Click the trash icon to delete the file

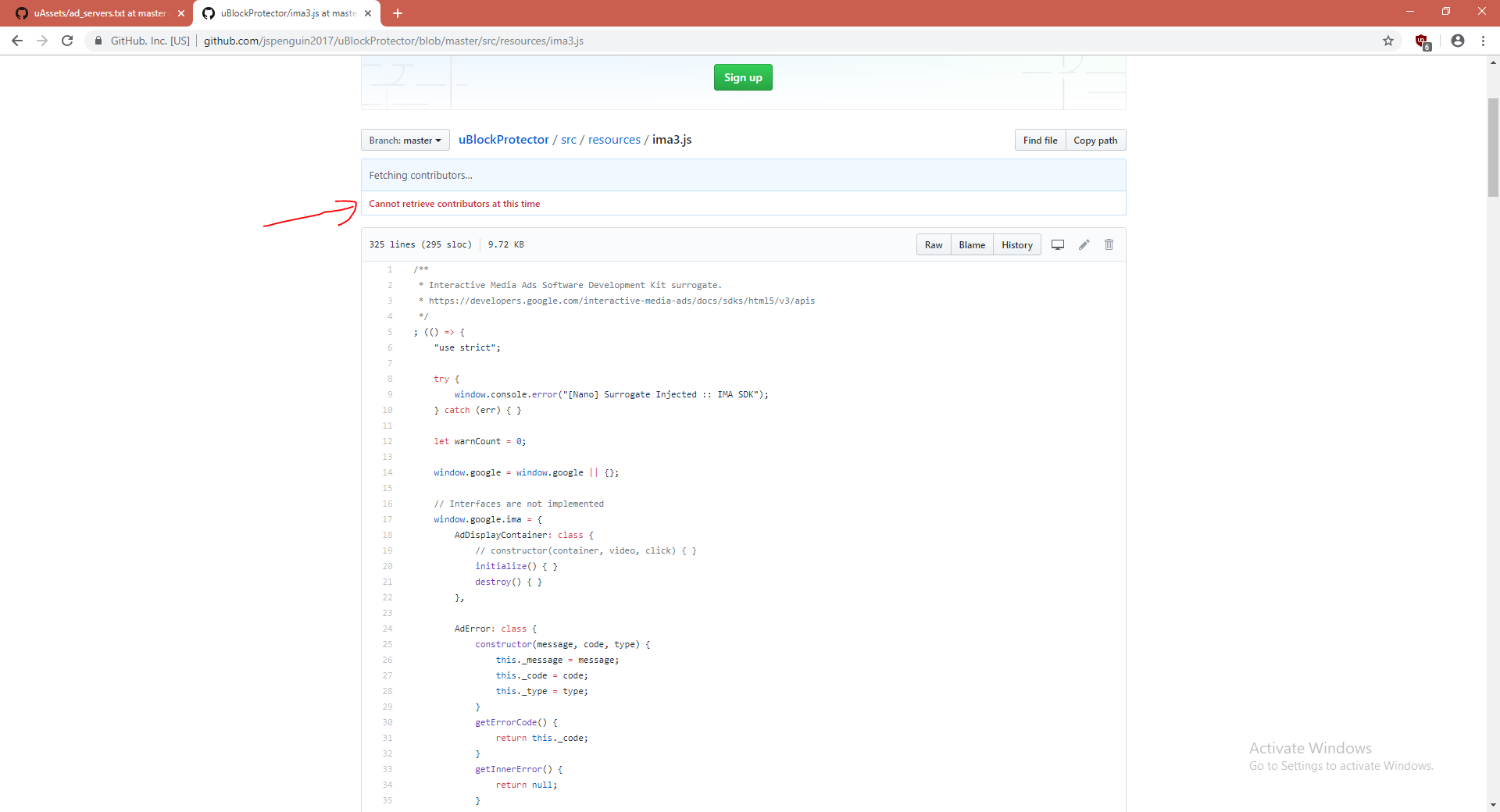tap(1109, 244)
